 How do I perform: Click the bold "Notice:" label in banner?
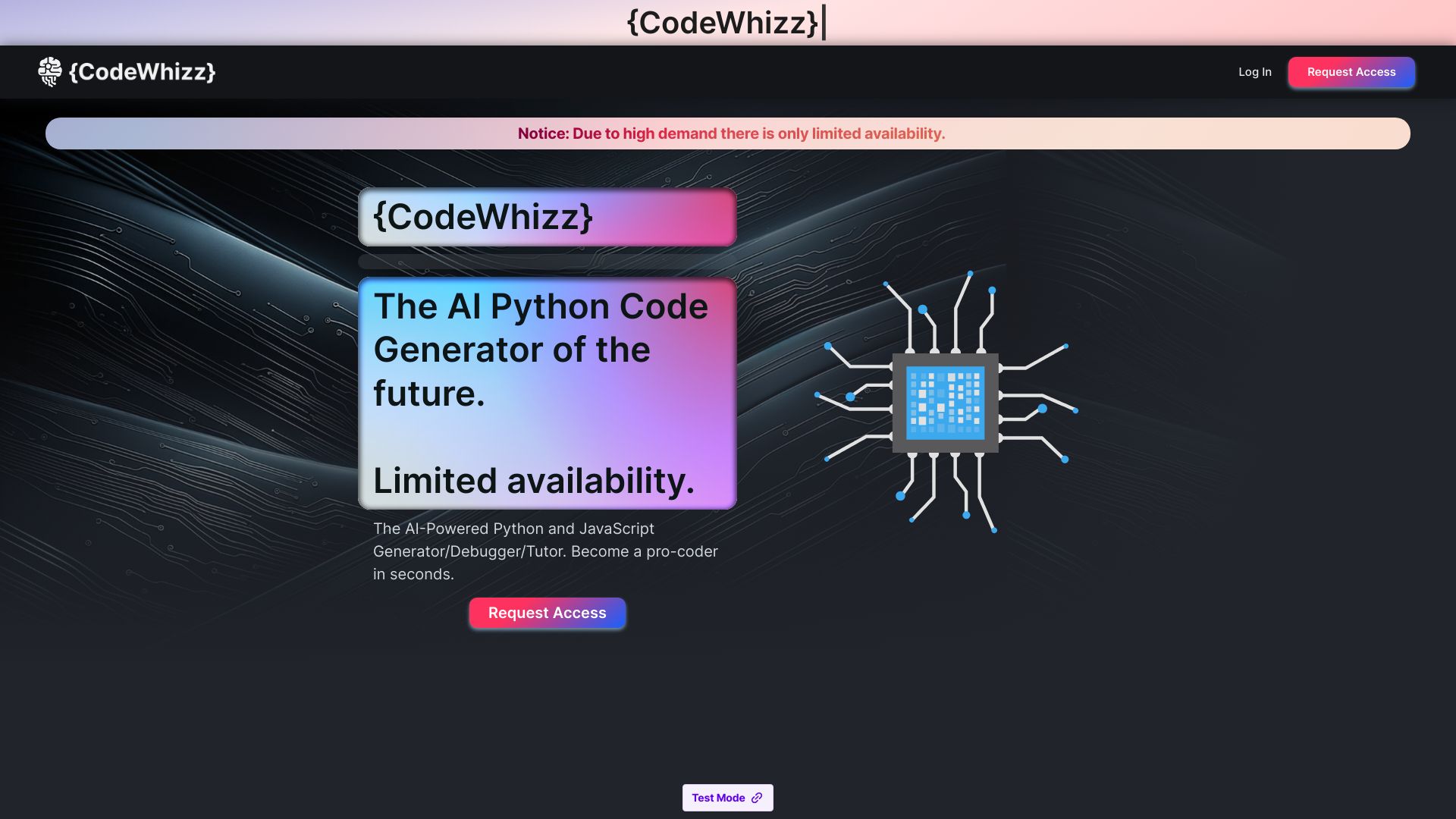click(543, 133)
